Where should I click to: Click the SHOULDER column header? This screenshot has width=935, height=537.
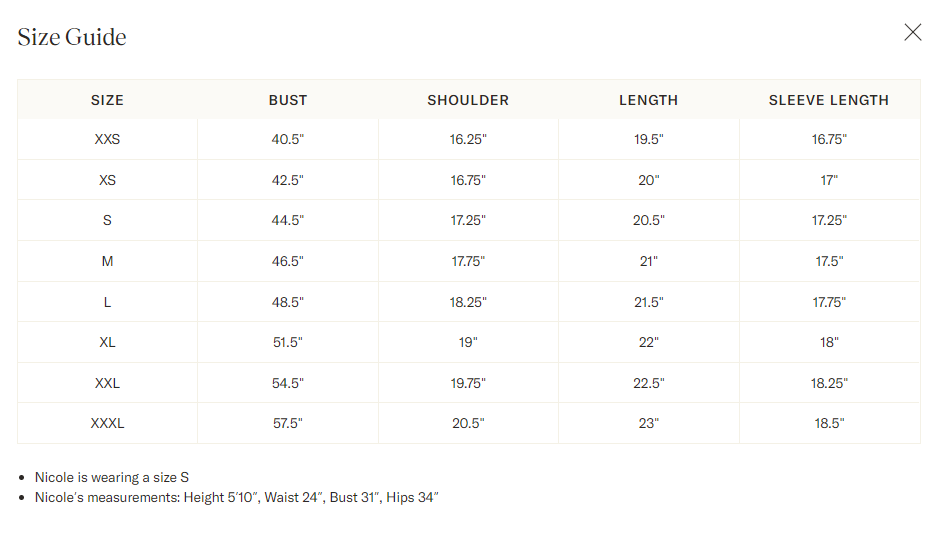coord(468,100)
